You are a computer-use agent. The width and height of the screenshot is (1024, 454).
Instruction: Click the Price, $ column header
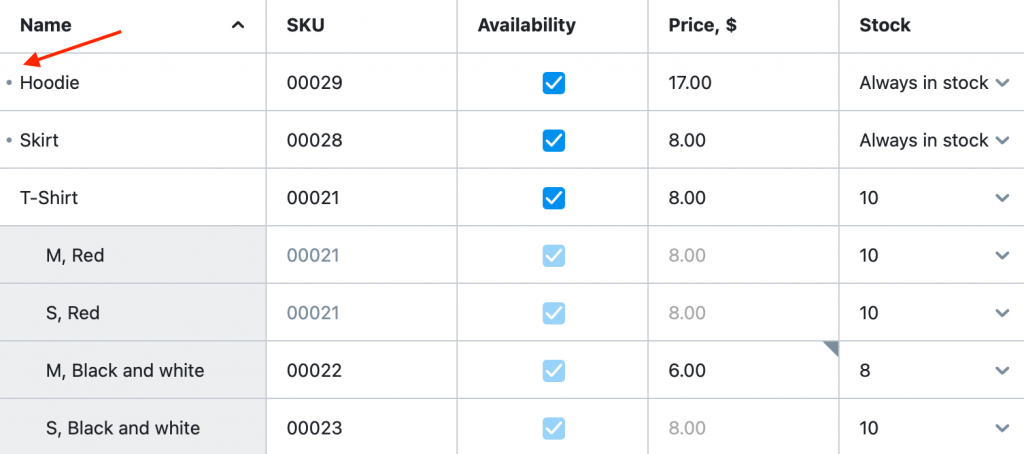[703, 25]
